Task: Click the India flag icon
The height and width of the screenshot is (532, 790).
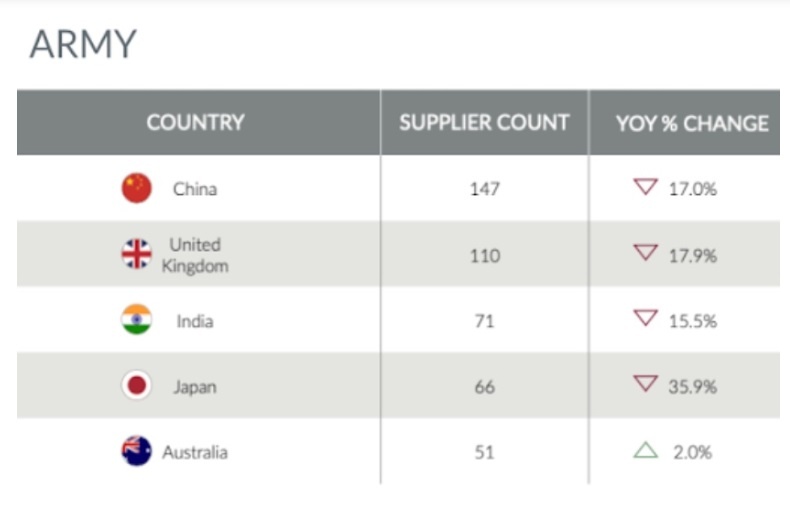Action: (x=137, y=319)
